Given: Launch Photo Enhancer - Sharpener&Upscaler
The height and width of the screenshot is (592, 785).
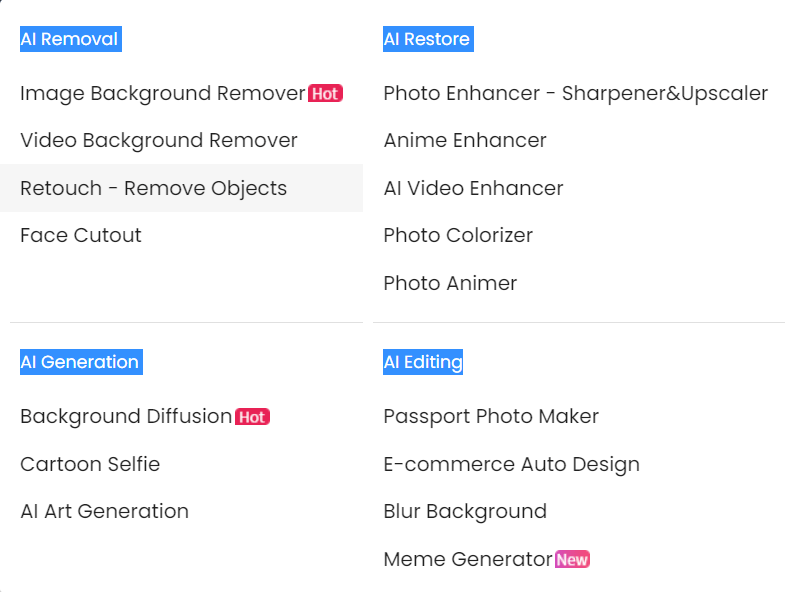Looking at the screenshot, I should 575,93.
